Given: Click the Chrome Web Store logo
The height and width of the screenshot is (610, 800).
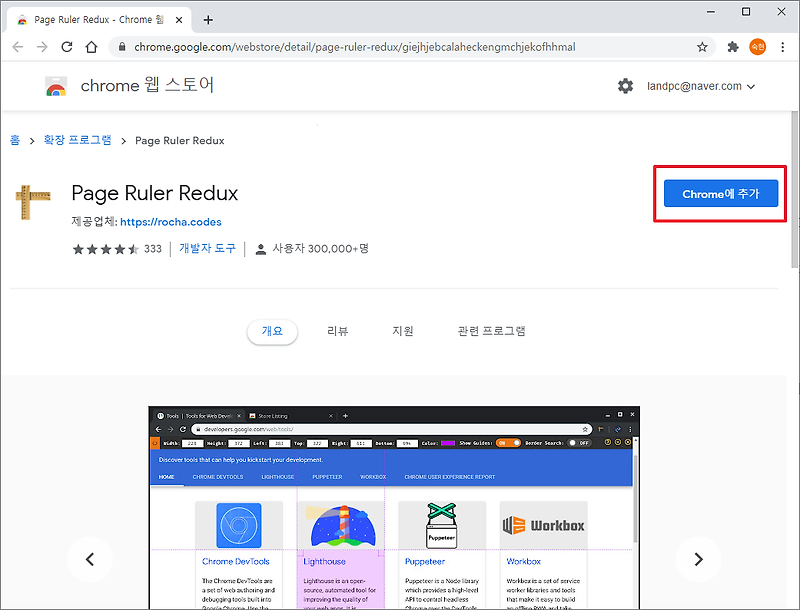Looking at the screenshot, I should pos(57,86).
